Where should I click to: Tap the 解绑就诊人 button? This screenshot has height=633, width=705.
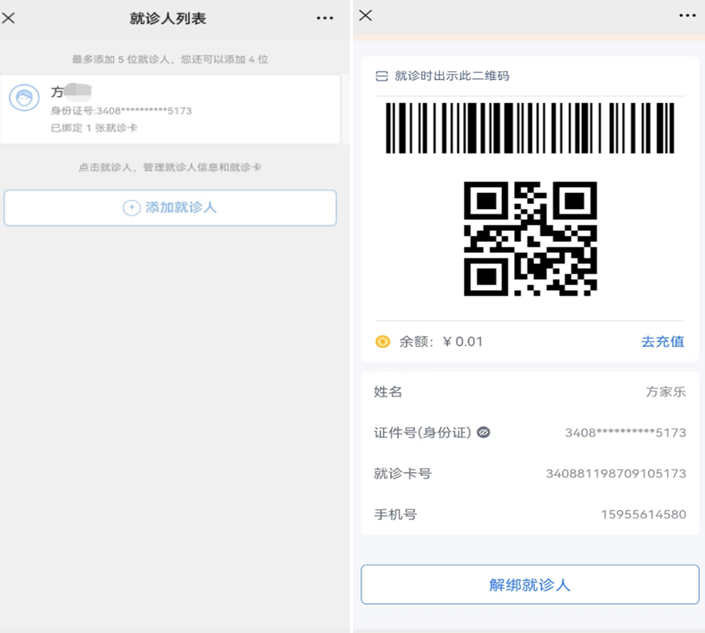point(530,584)
